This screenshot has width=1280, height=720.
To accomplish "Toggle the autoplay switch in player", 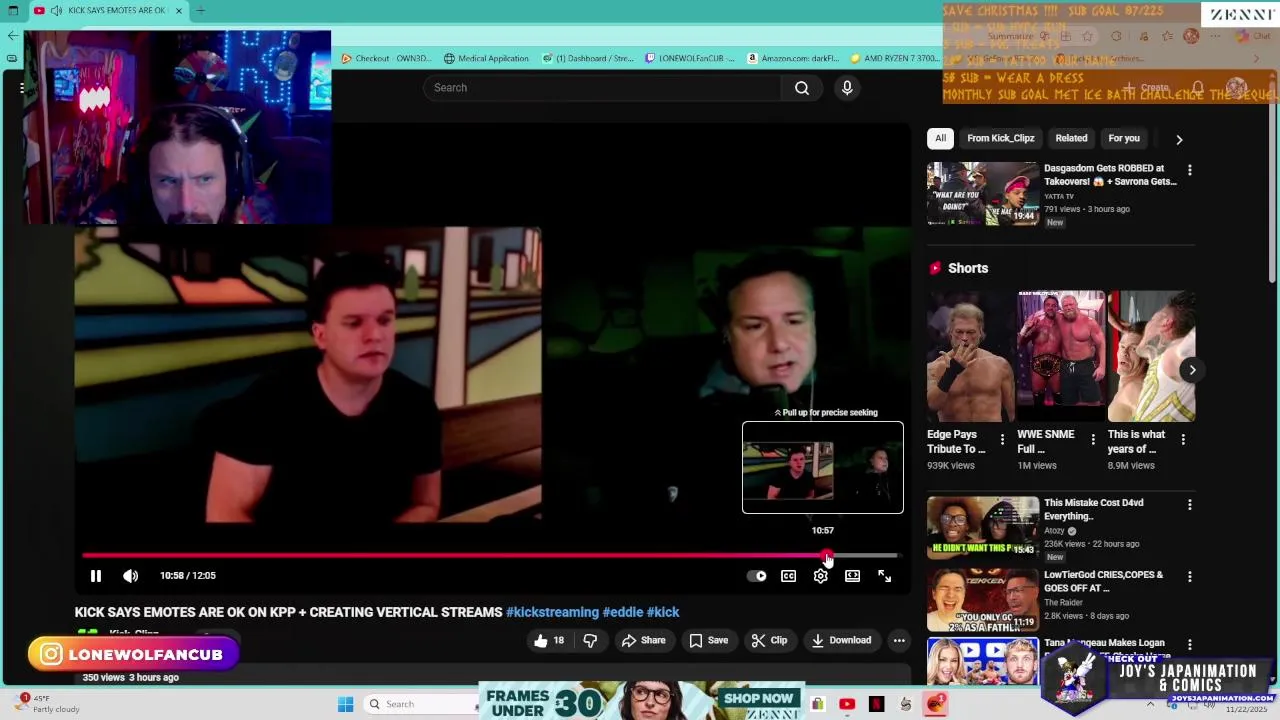I will tap(757, 576).
